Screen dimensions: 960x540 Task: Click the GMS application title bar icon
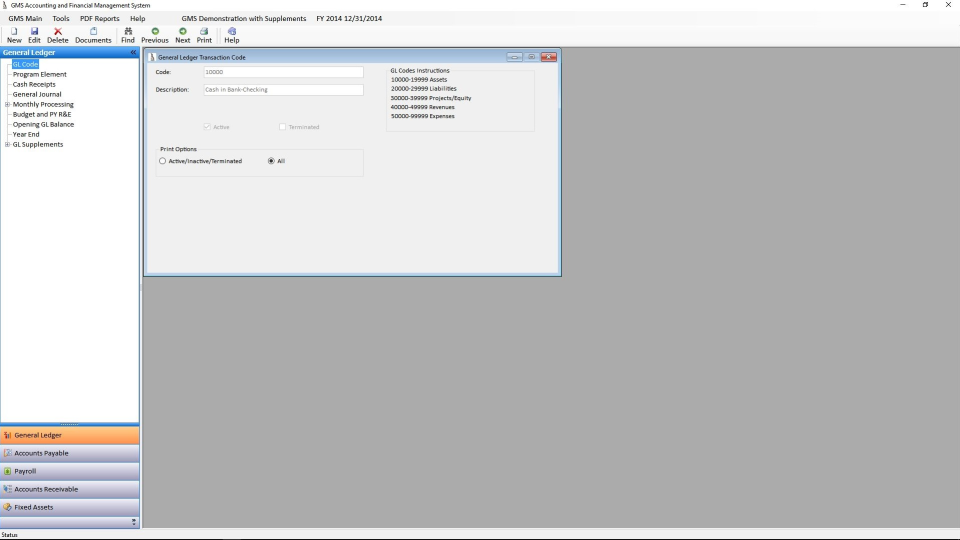pos(5,5)
